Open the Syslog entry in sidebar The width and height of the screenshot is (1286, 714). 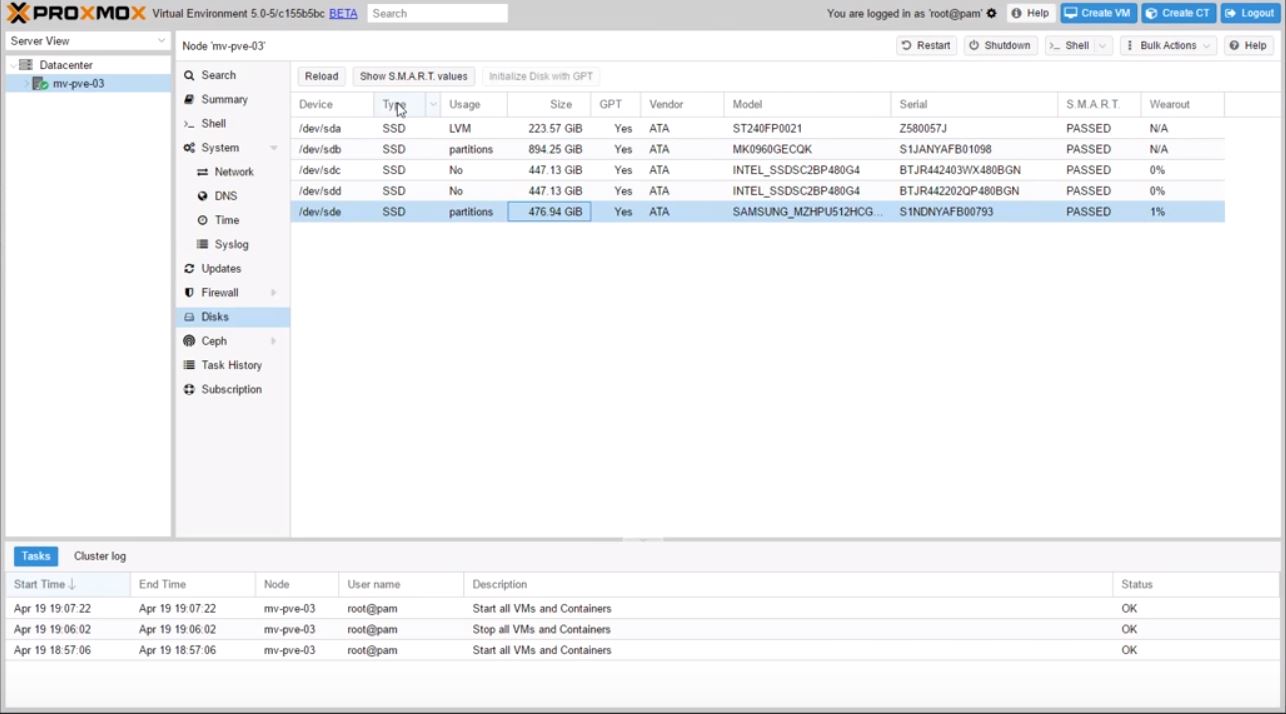(x=231, y=244)
